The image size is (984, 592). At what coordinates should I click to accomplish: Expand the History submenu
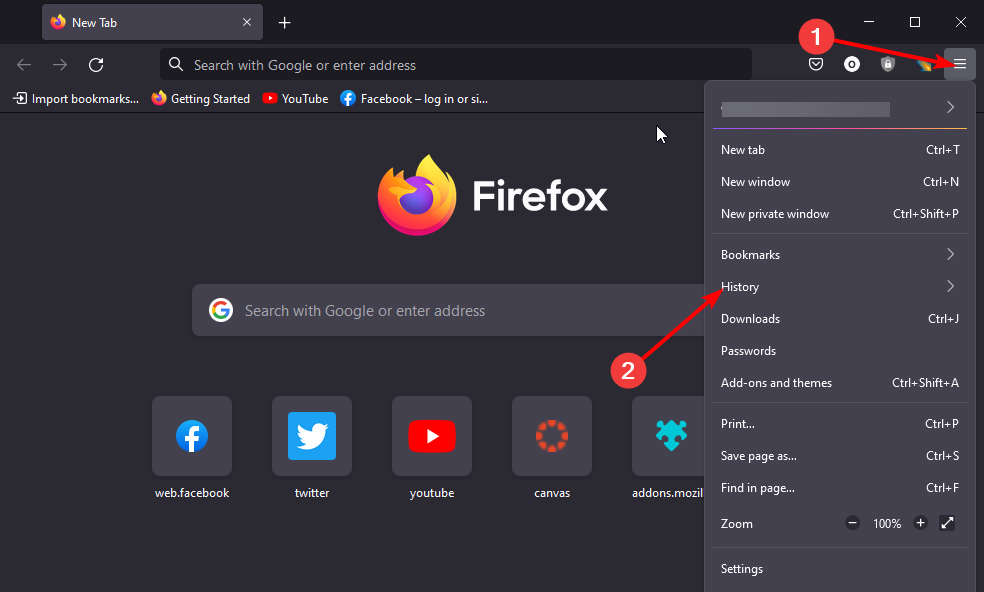(840, 286)
